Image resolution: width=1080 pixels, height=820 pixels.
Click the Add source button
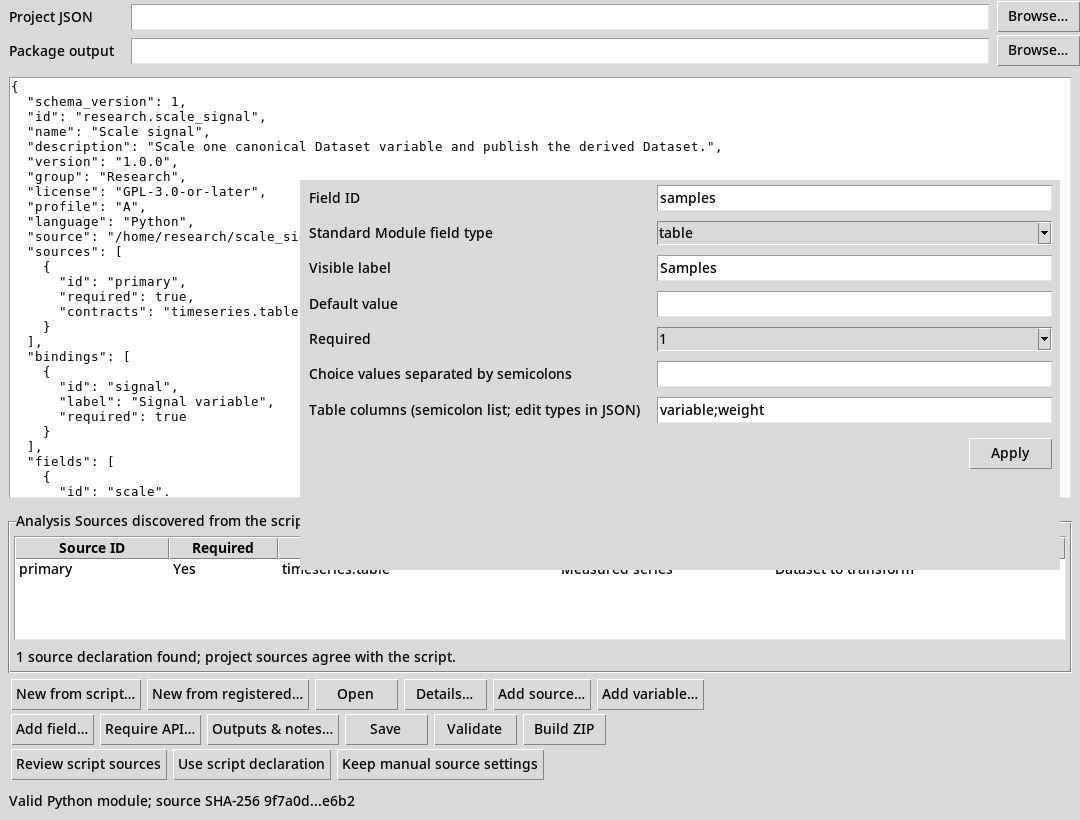tap(541, 695)
